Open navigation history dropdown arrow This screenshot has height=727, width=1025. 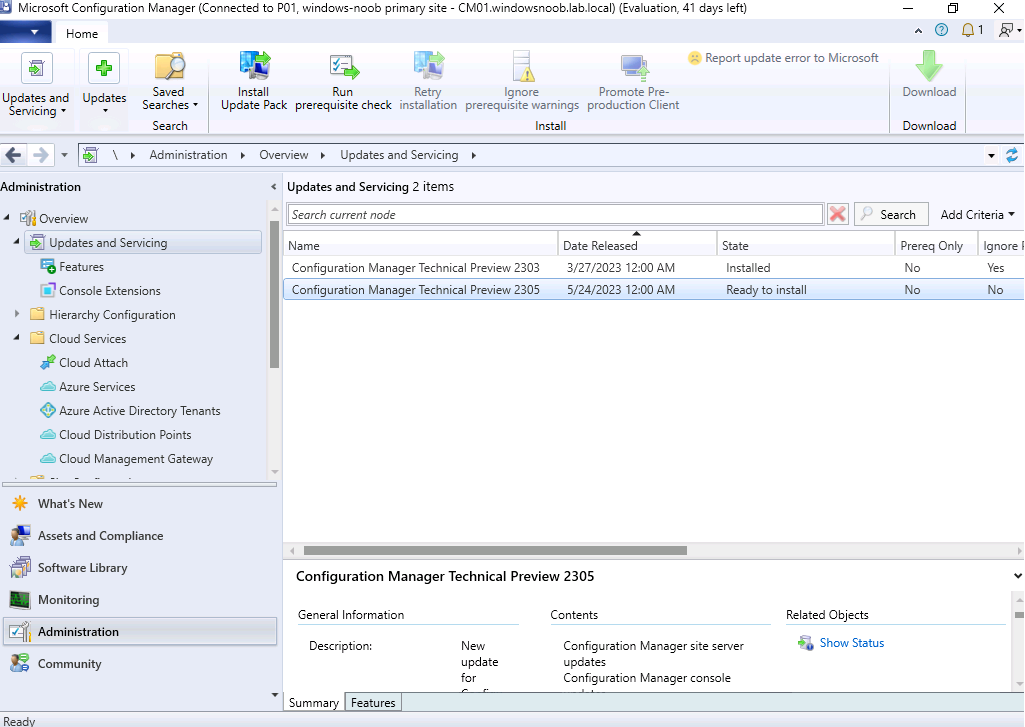pyautogui.click(x=64, y=156)
